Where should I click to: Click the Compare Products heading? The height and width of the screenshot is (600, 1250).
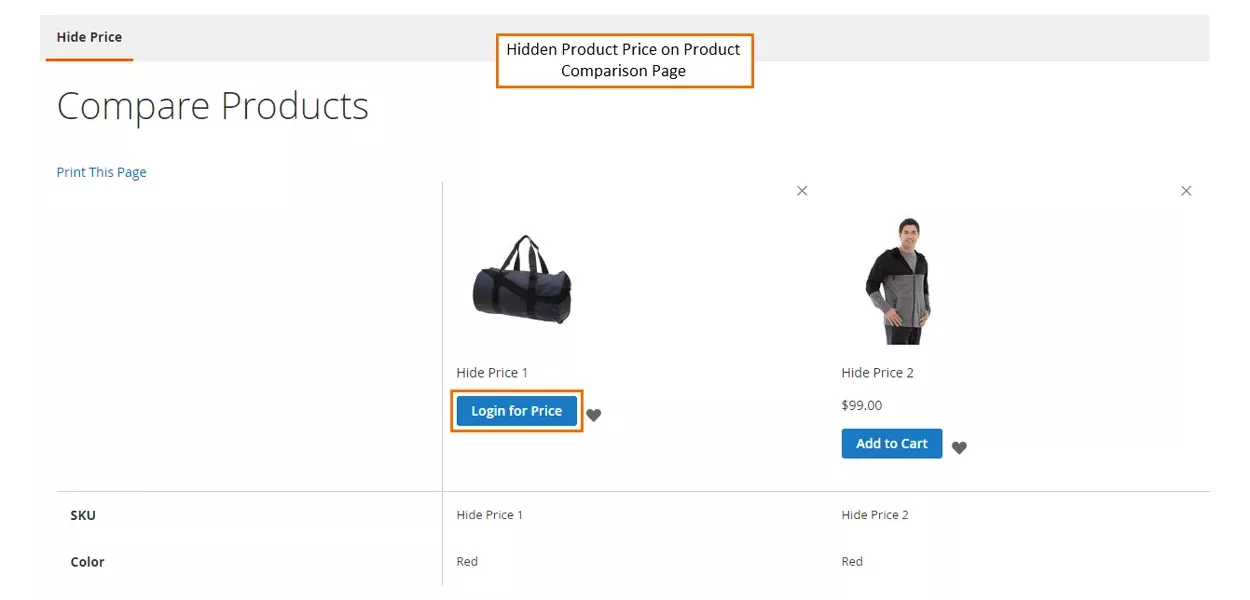212,106
